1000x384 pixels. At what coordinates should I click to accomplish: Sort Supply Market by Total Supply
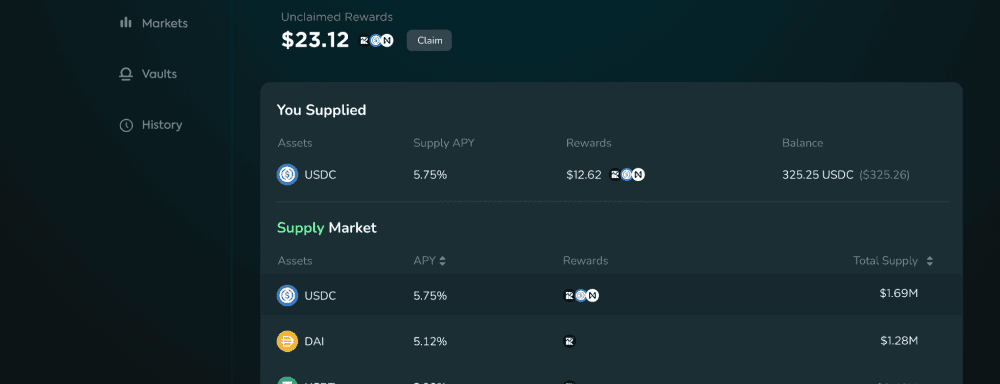click(893, 261)
